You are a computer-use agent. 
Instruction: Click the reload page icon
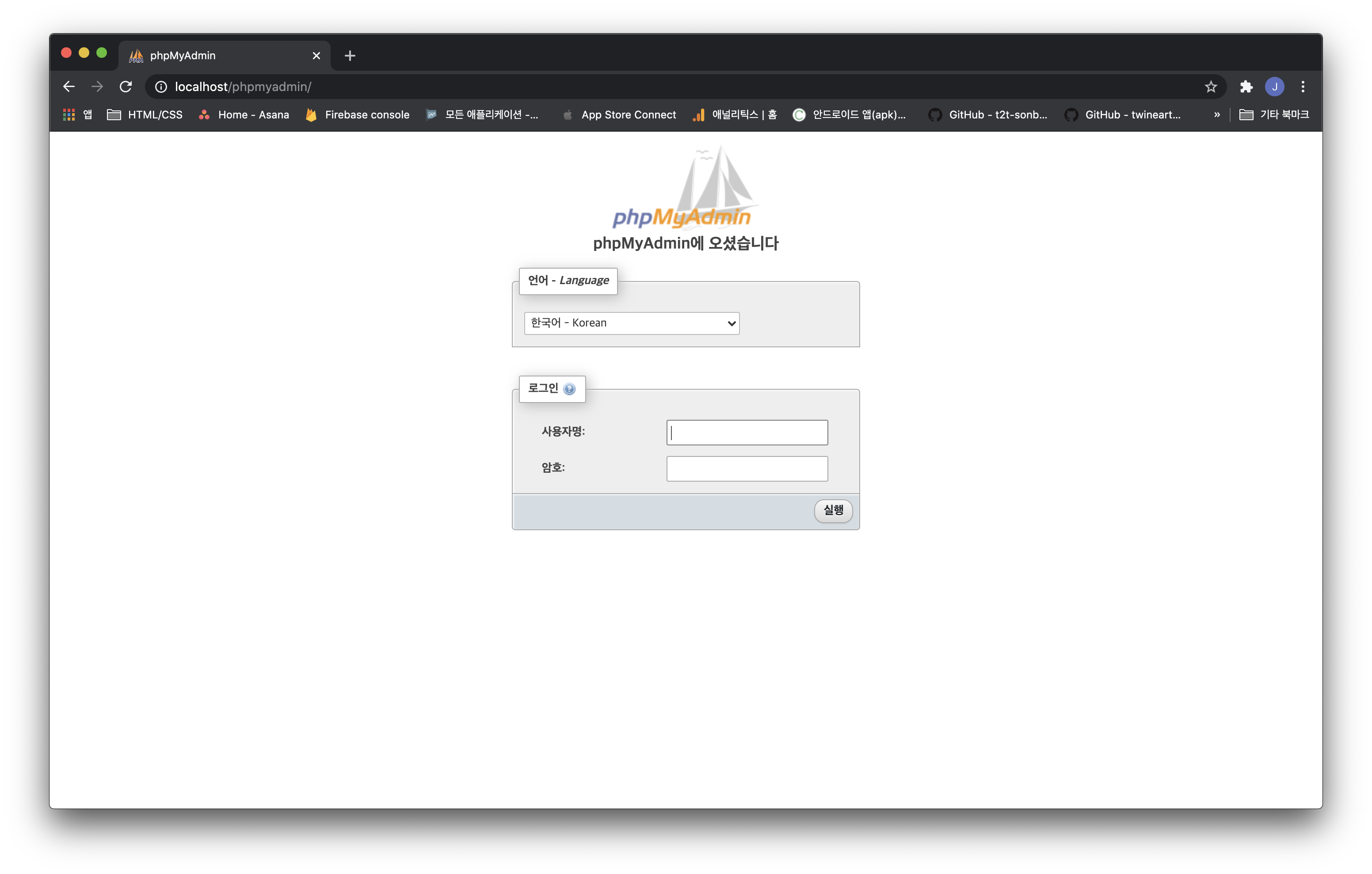tap(126, 87)
